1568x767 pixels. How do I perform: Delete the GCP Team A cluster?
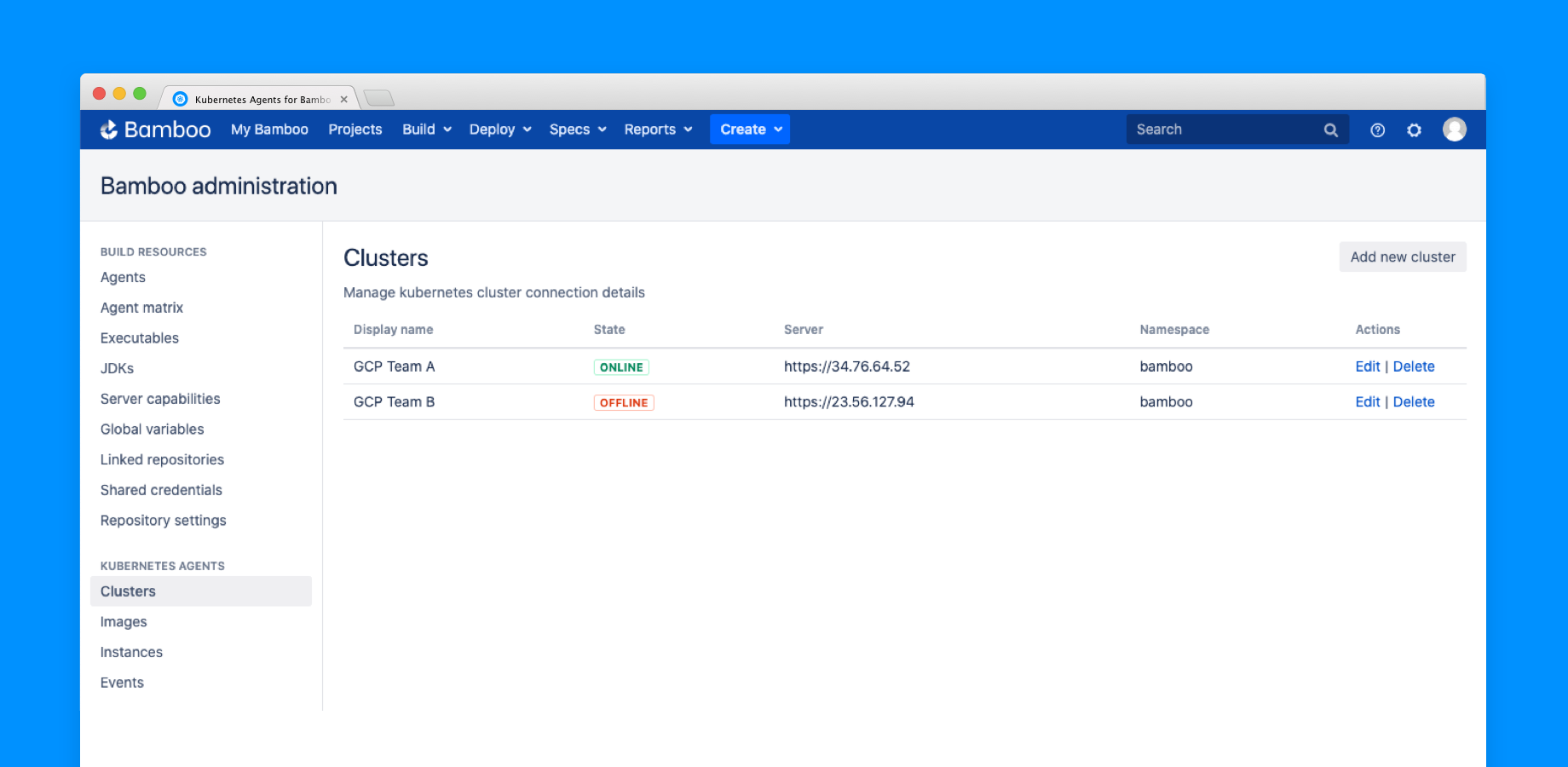coord(1414,366)
